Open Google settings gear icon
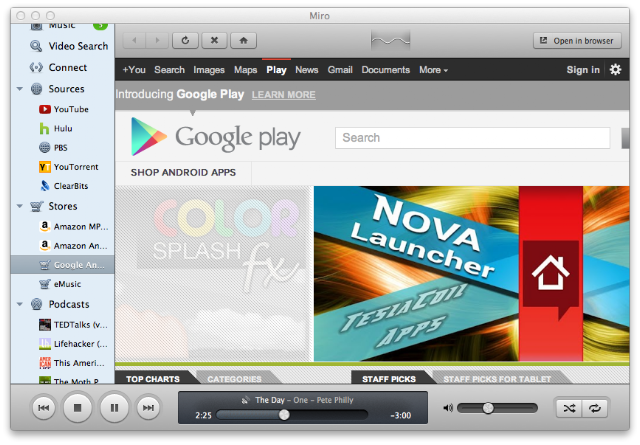Screen dimensions: 640x445 (615, 69)
